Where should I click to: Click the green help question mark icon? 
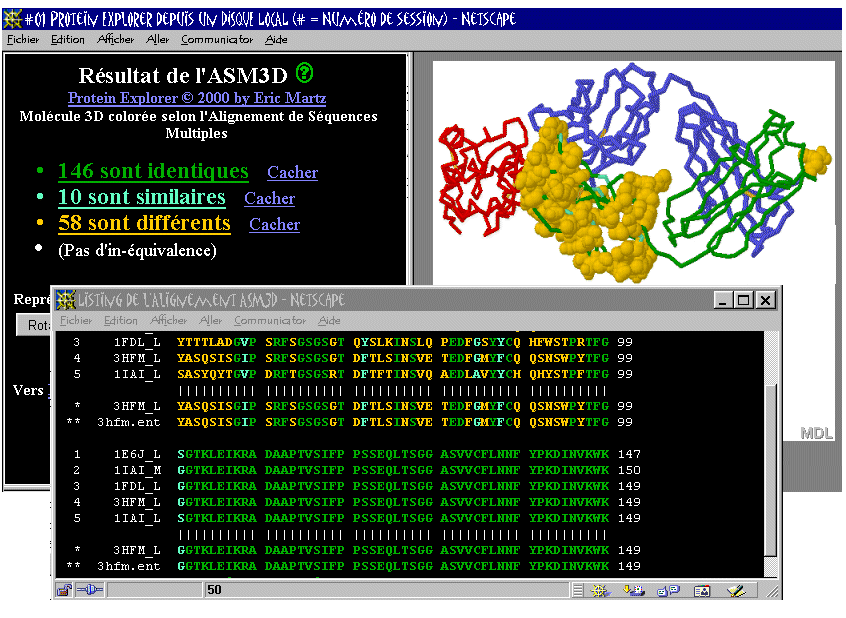(304, 73)
